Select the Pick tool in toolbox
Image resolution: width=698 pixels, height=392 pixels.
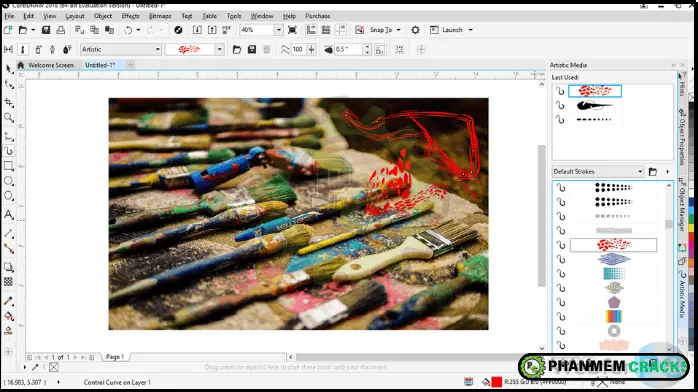click(x=9, y=69)
